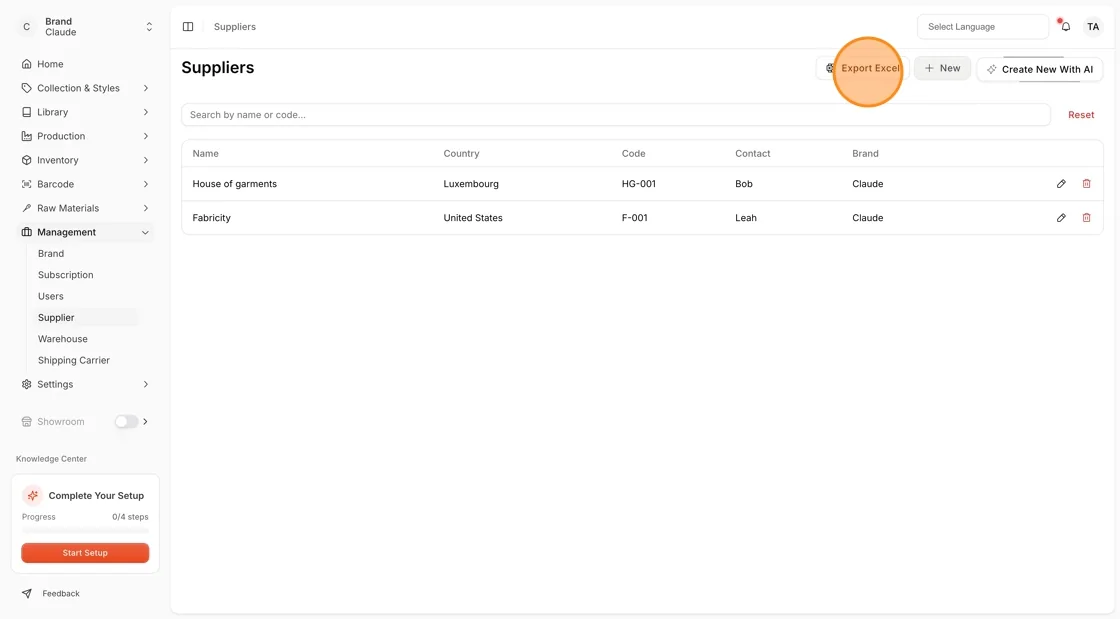
Task: Click Create New With AI
Action: tap(1039, 69)
